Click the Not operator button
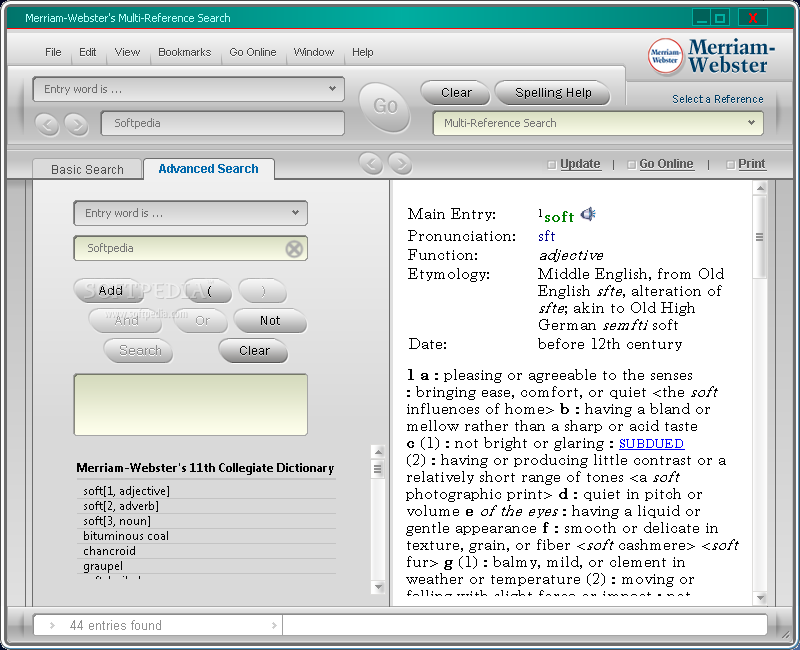The height and width of the screenshot is (650, 800). coord(270,320)
